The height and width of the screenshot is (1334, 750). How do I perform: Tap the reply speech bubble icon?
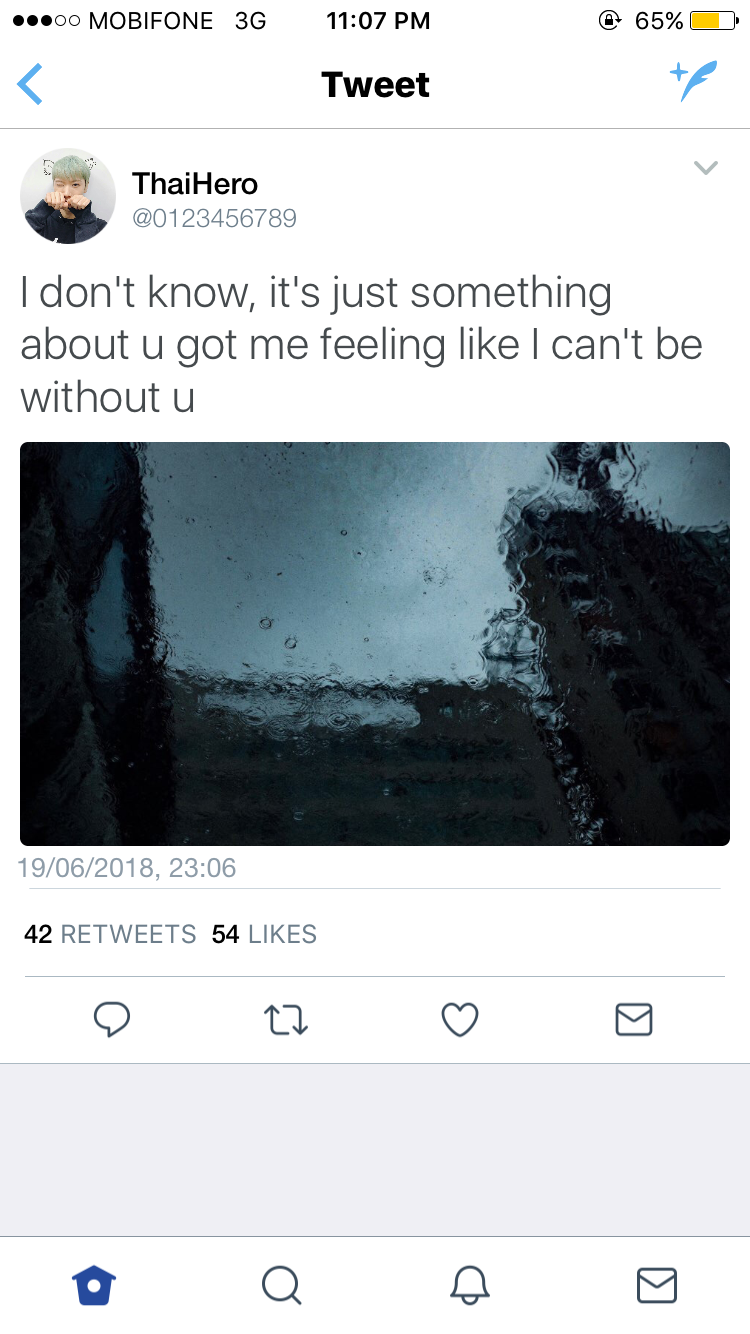click(112, 1019)
